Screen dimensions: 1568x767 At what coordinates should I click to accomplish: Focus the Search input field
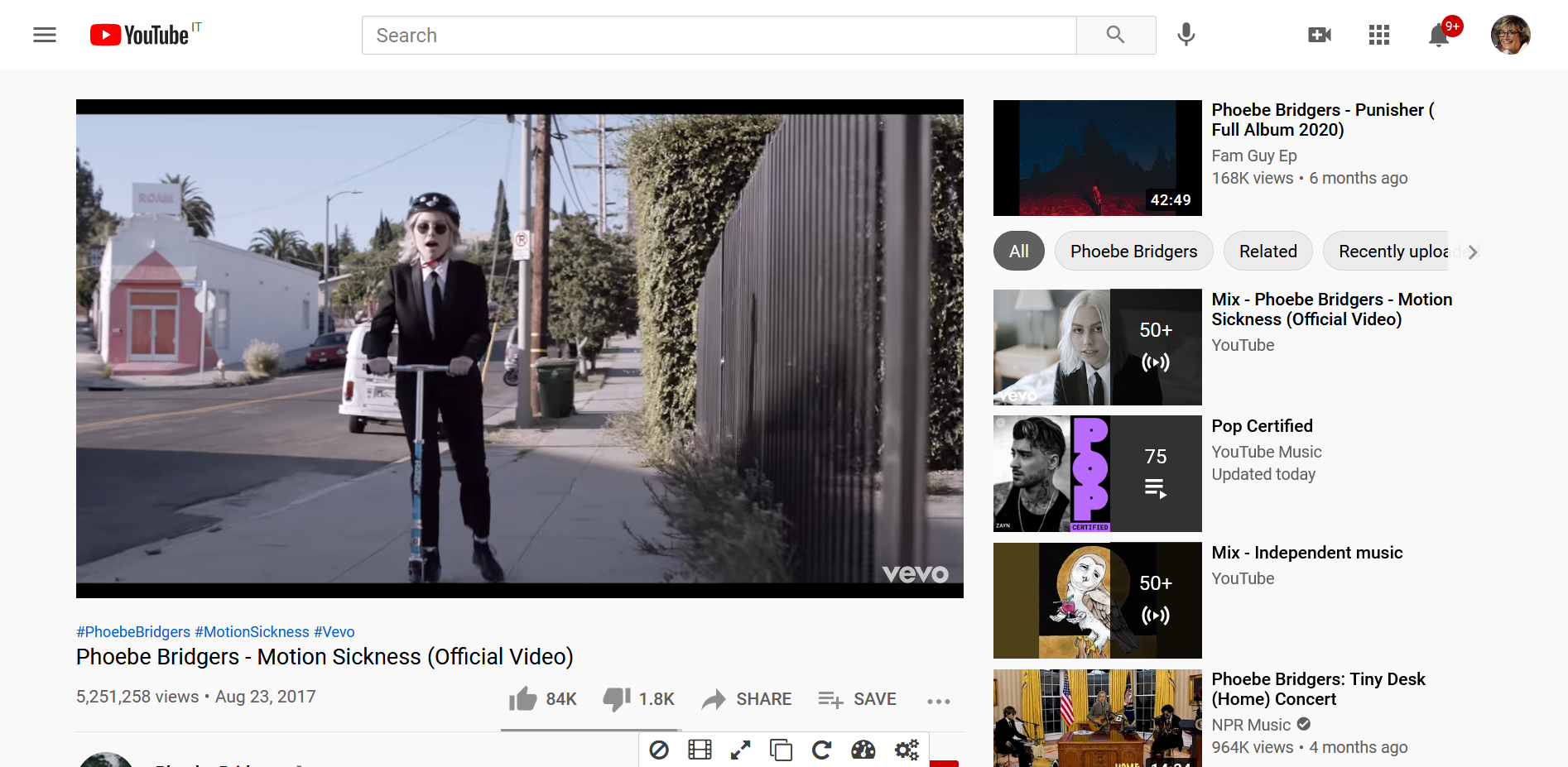(x=719, y=36)
